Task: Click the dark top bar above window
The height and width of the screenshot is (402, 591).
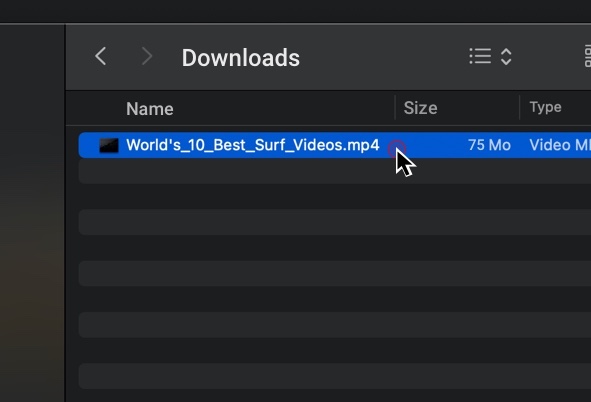Action: (x=296, y=11)
